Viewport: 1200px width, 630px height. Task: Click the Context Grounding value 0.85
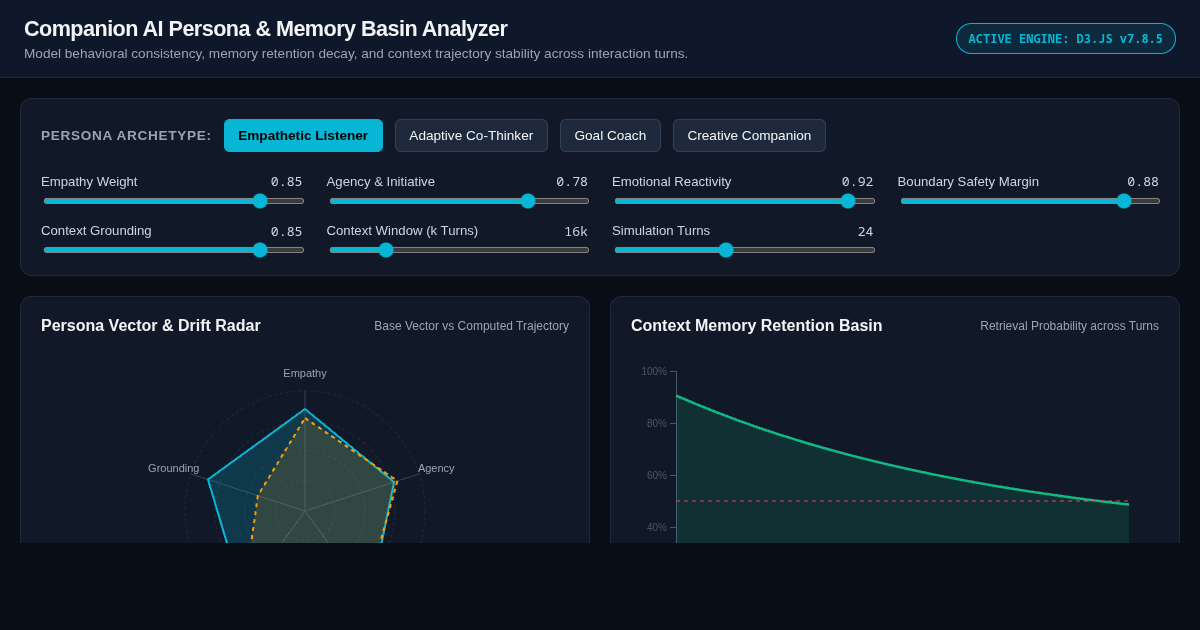coord(286,231)
